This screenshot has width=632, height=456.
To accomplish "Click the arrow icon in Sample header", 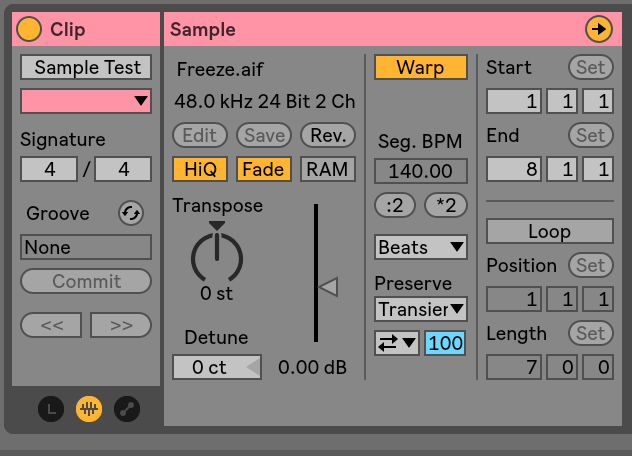I will pos(599,29).
